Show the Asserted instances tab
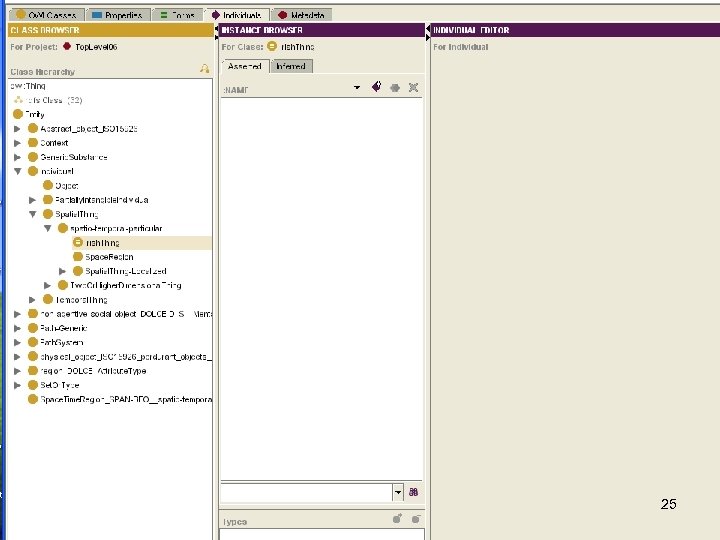 (x=245, y=66)
